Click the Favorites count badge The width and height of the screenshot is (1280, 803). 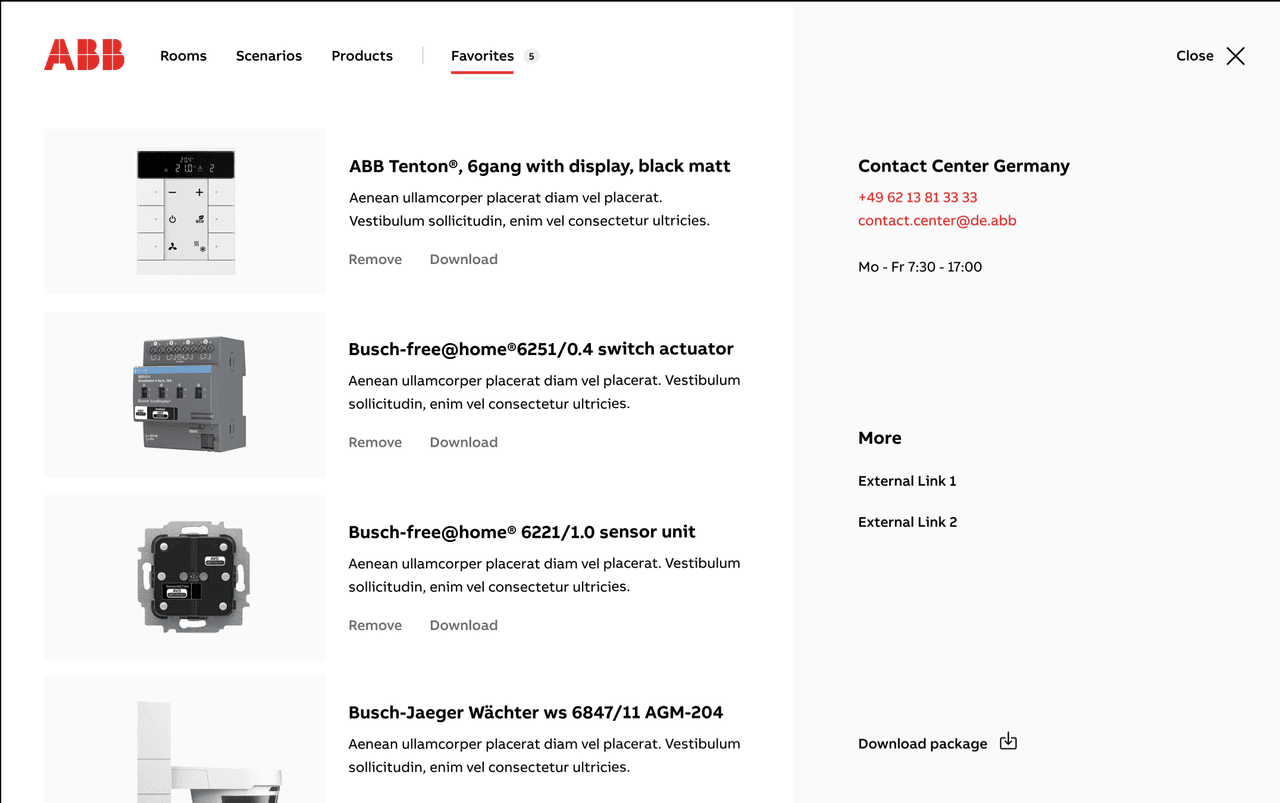point(531,56)
